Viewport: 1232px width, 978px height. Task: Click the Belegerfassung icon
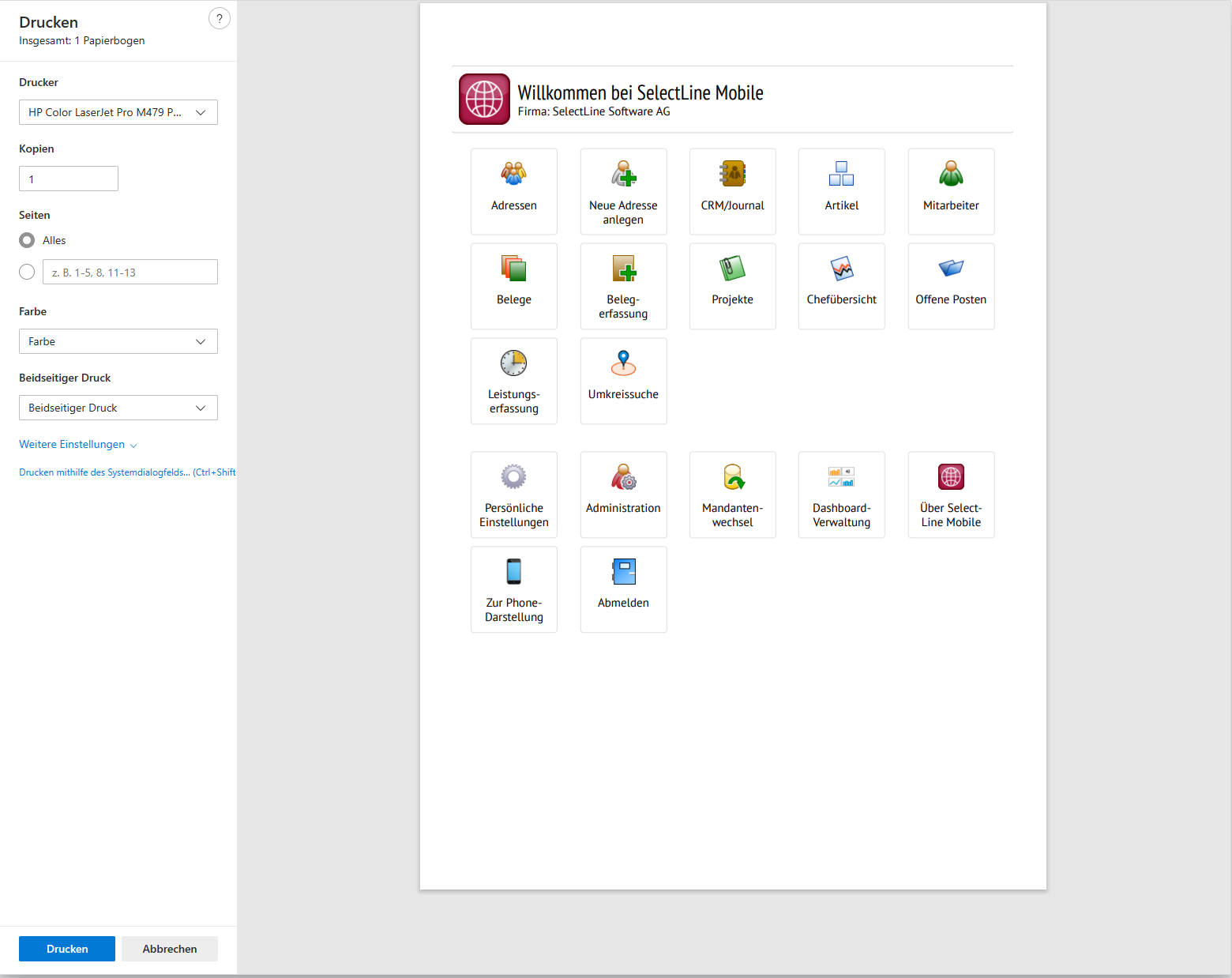point(623,269)
